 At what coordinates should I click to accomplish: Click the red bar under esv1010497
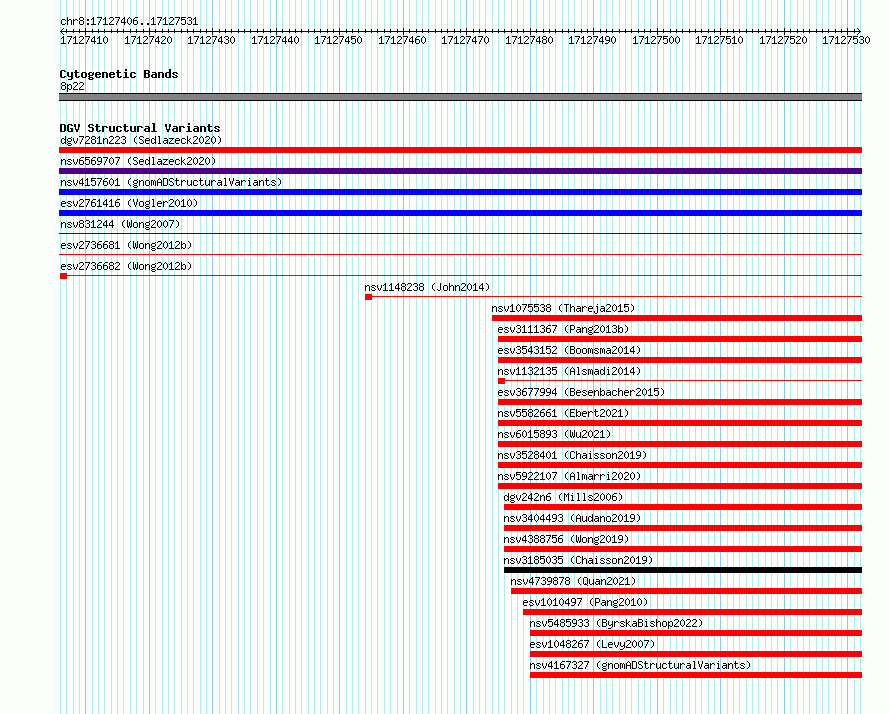[x=692, y=612]
